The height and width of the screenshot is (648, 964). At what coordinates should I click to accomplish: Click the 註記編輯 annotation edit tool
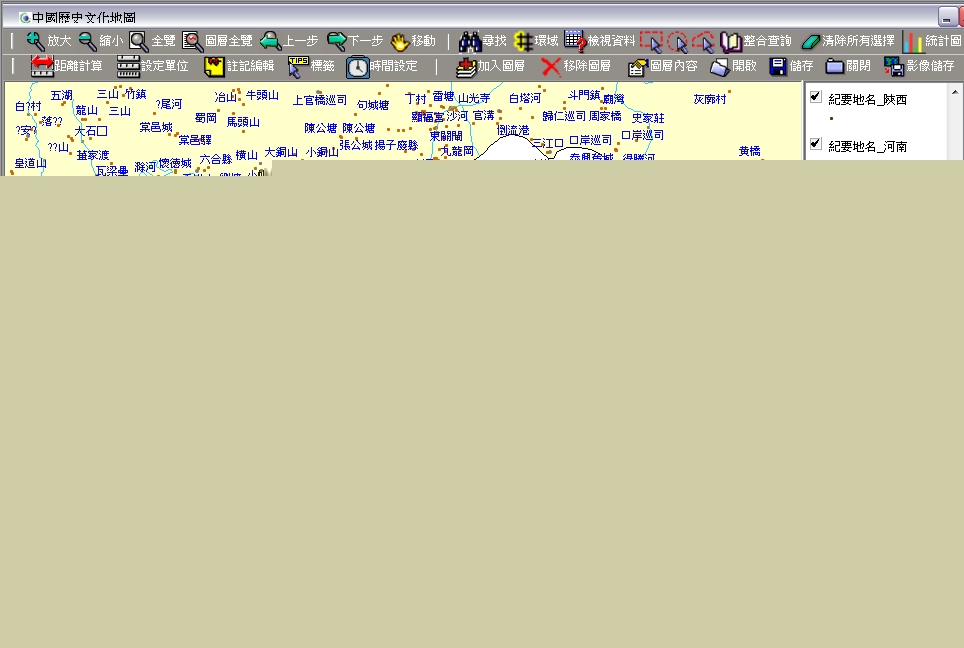pos(214,66)
